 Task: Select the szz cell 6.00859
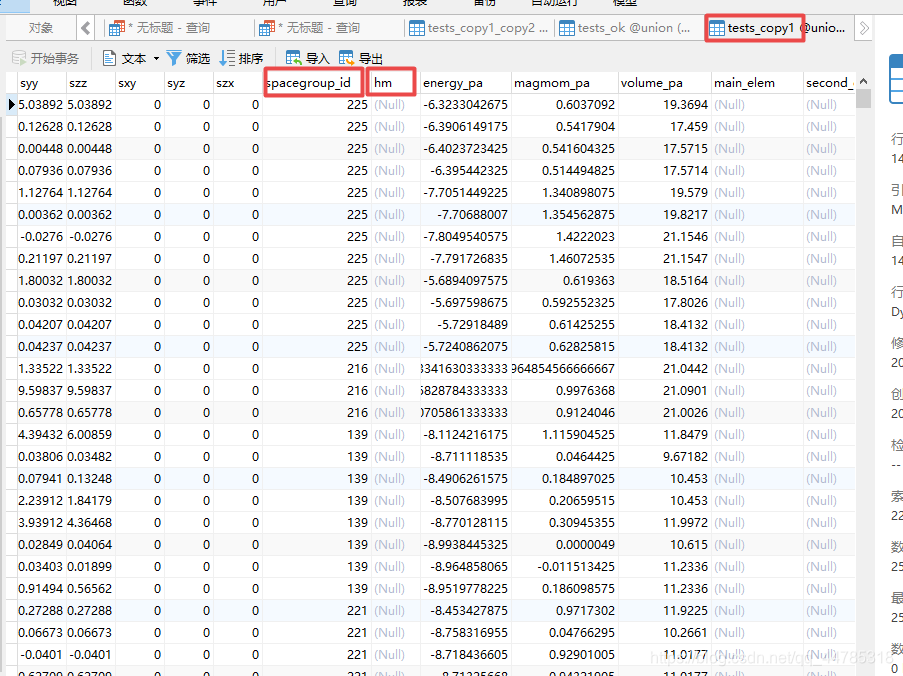90,435
